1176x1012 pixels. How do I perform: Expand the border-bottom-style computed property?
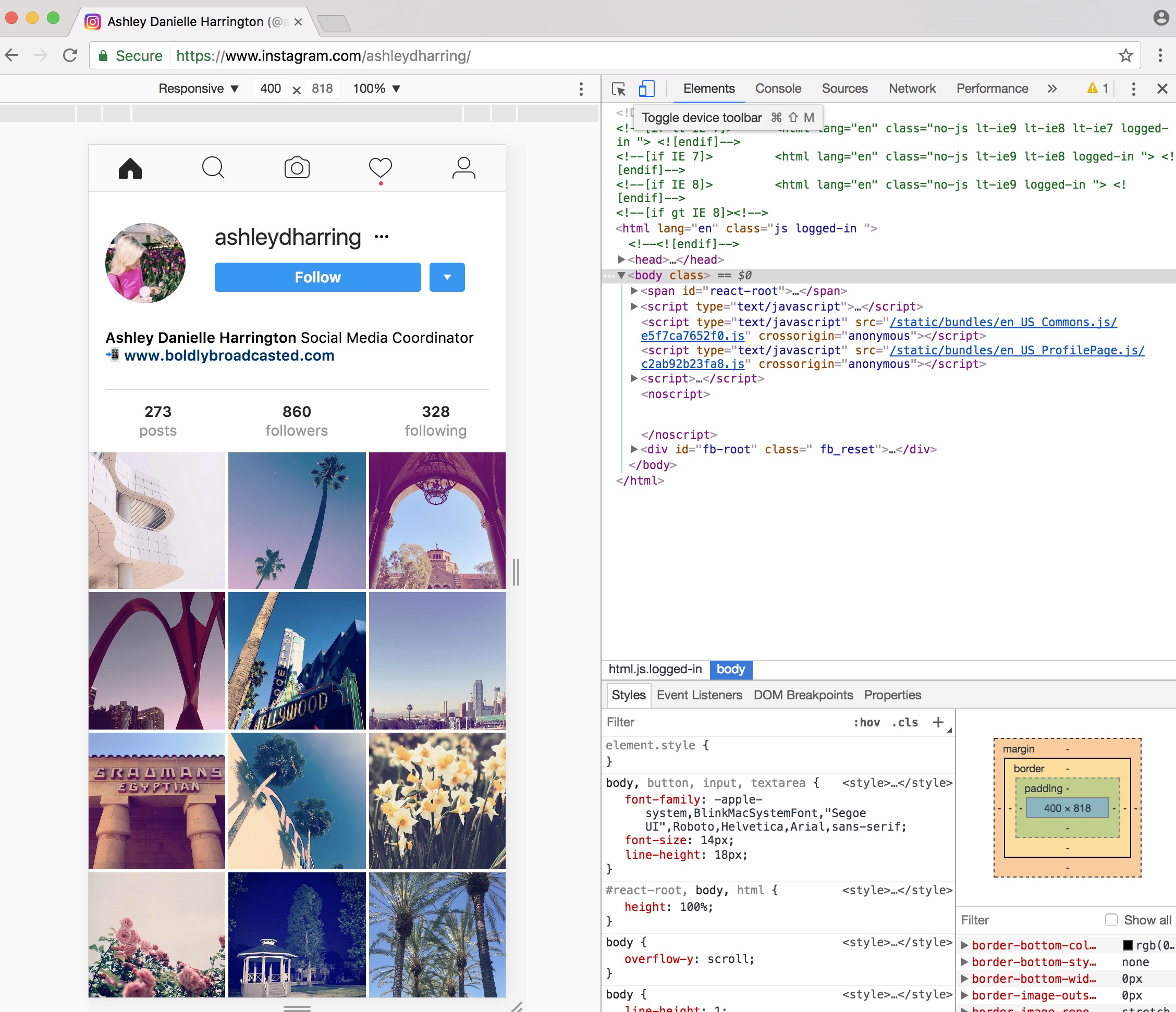click(x=964, y=962)
